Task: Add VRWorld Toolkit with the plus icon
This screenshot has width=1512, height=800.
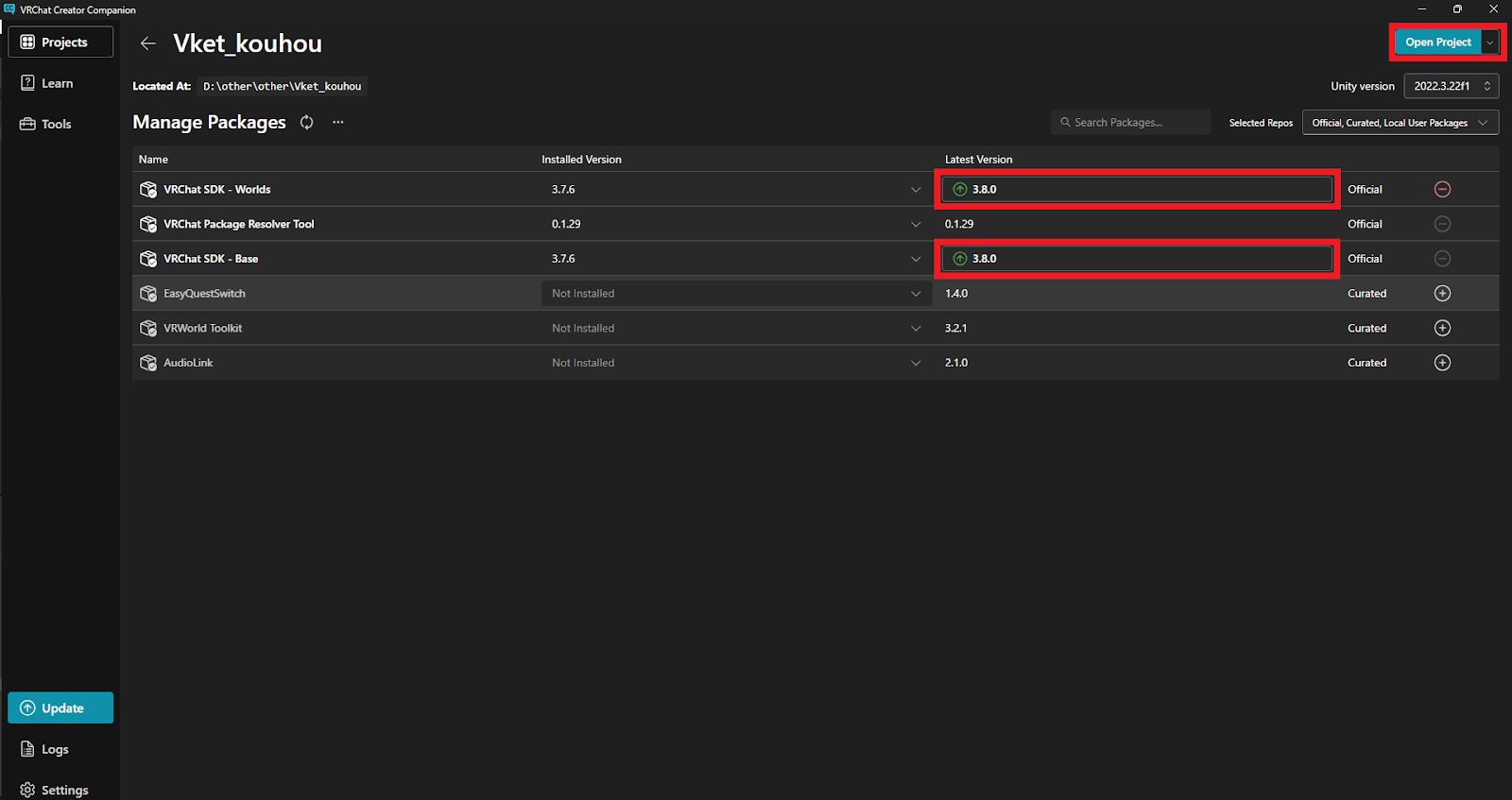Action: [1442, 328]
